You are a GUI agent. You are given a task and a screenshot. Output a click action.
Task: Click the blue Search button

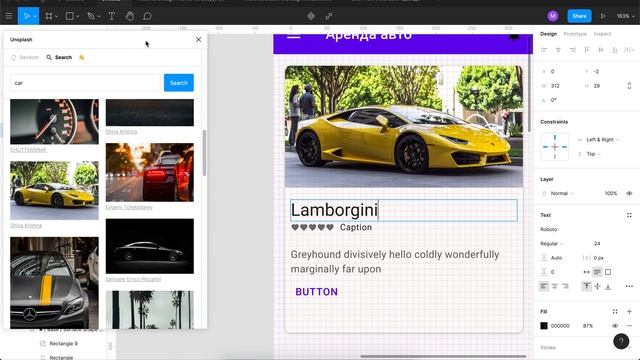click(179, 83)
